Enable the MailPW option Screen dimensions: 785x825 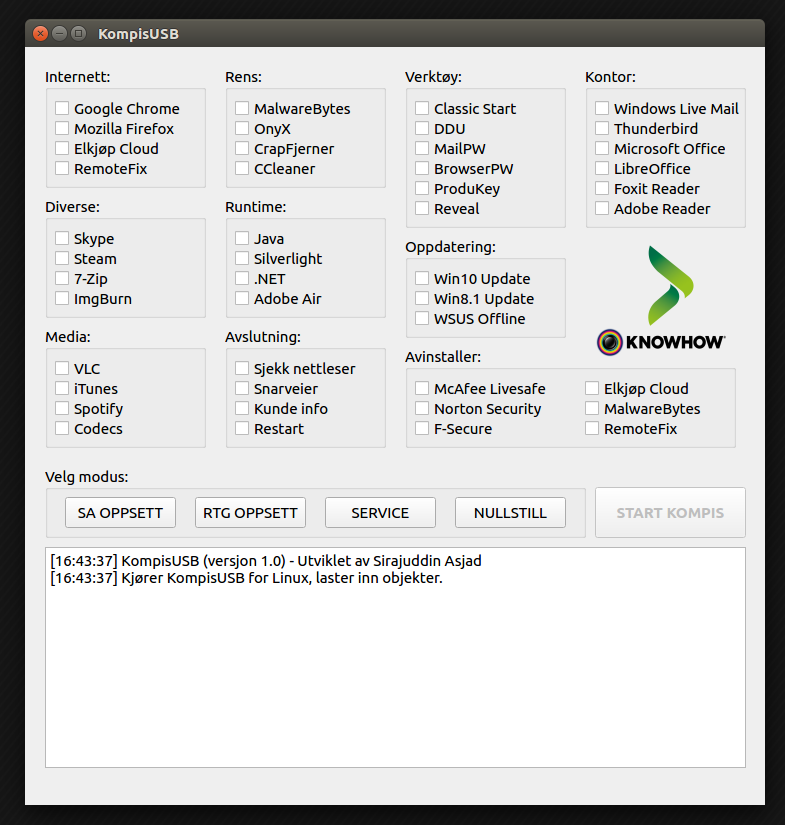(x=422, y=148)
